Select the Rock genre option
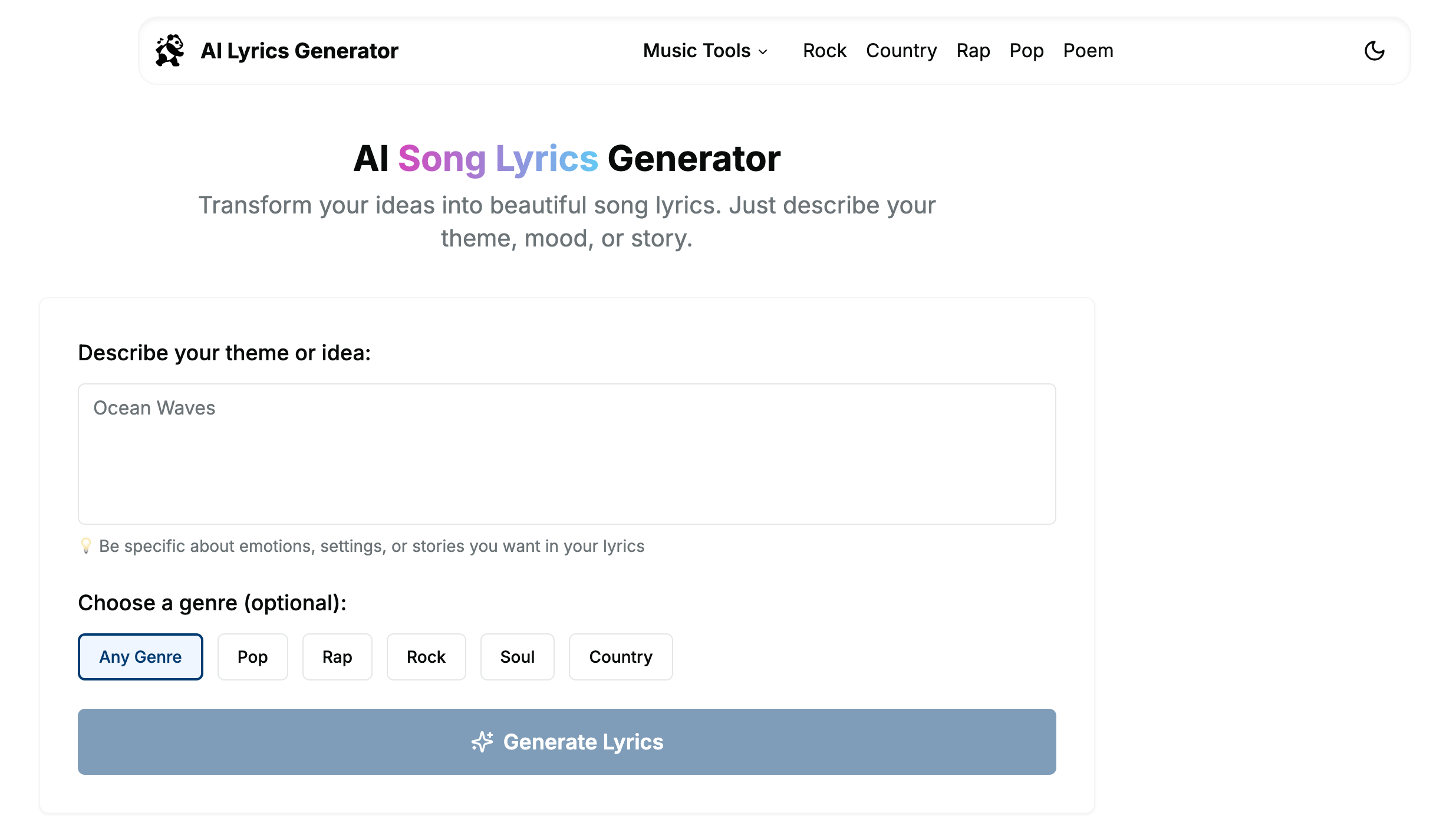The height and width of the screenshot is (822, 1456). click(x=426, y=657)
